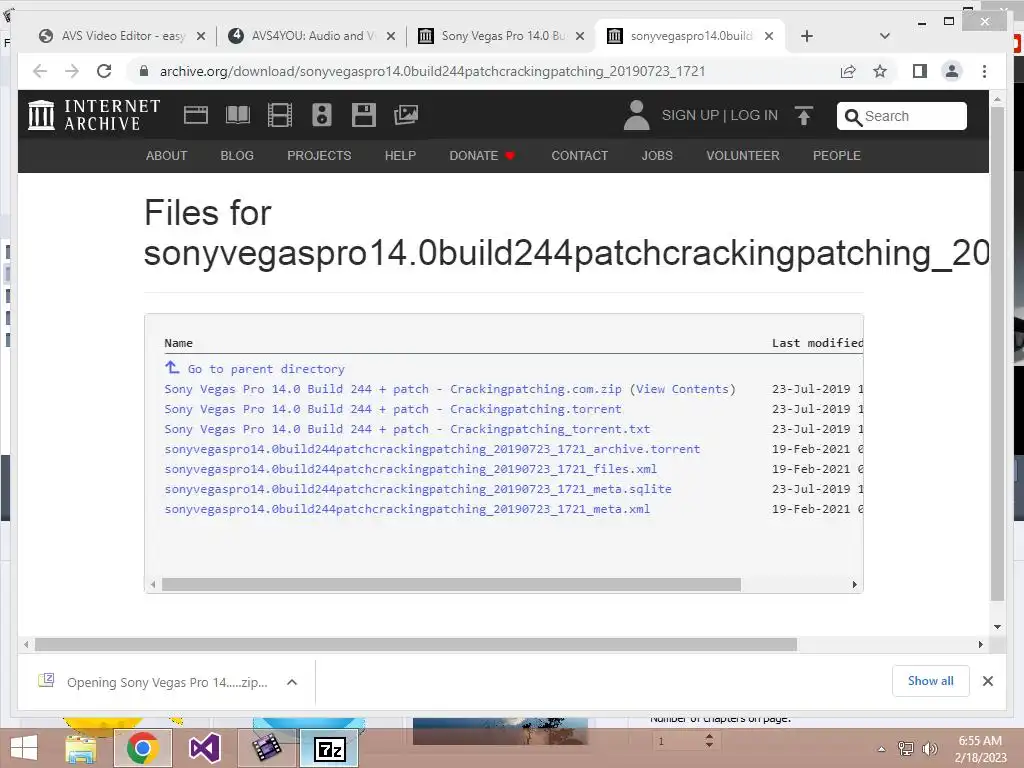This screenshot has height=768, width=1024.
Task: Open the Software floppy disk icon
Action: (x=364, y=115)
